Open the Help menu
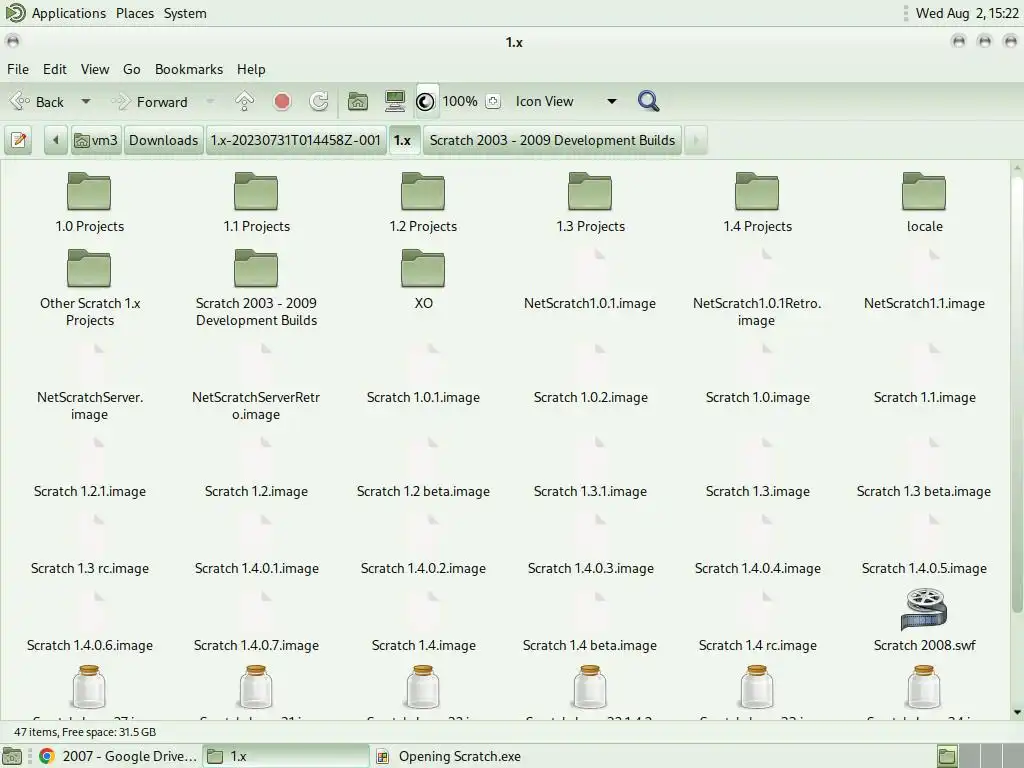 pyautogui.click(x=251, y=69)
